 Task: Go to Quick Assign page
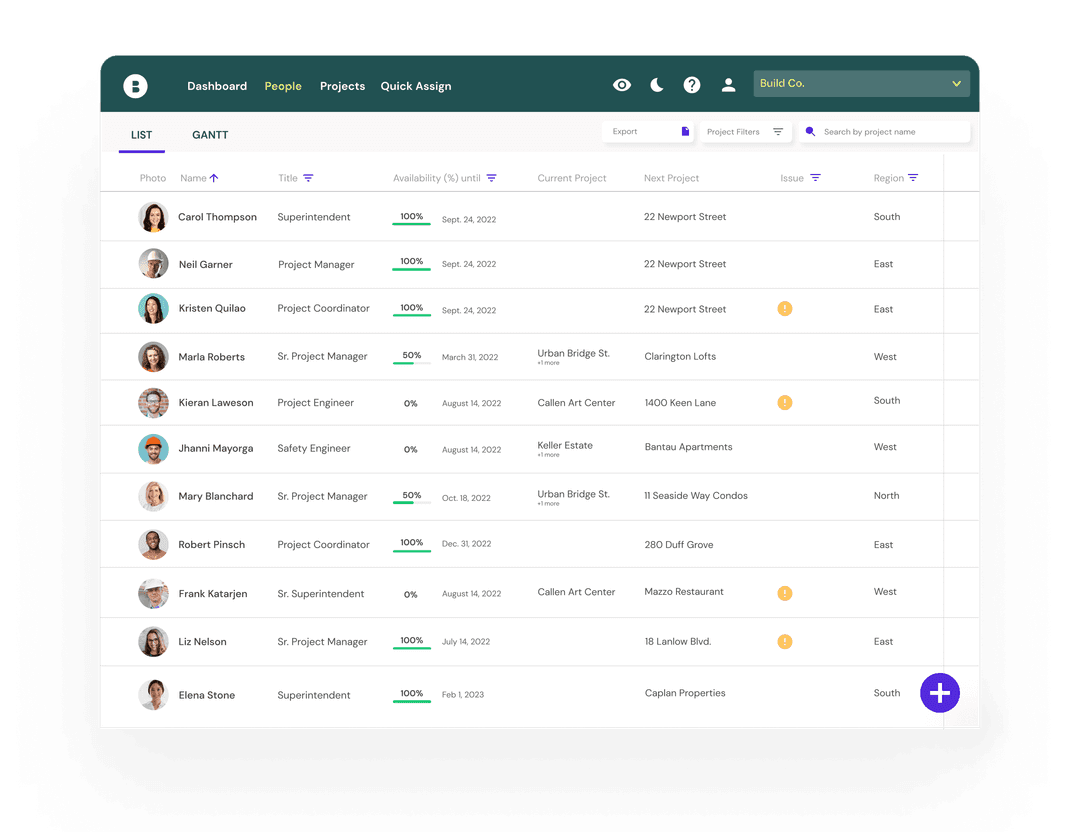415,86
